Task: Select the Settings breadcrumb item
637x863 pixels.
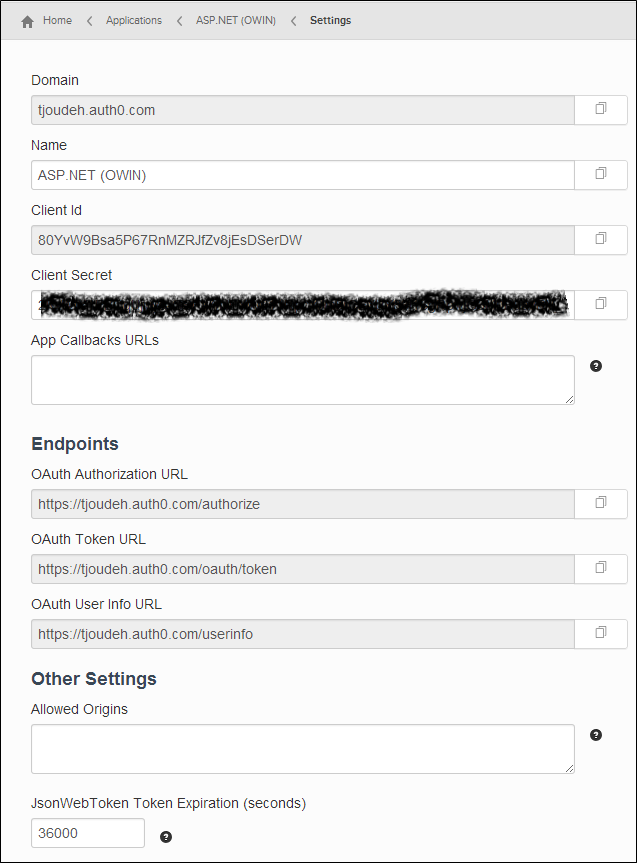Action: 330,20
